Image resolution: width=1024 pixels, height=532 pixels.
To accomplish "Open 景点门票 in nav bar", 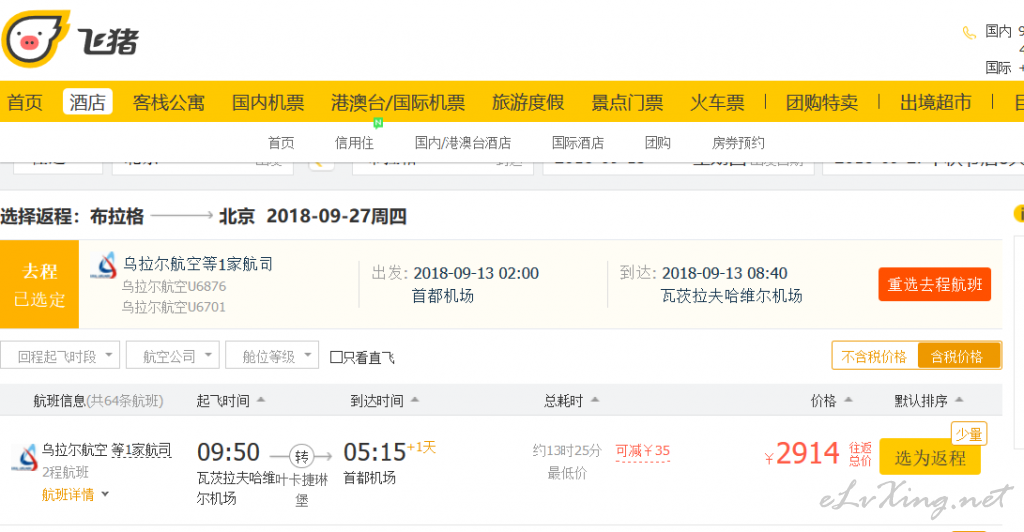I will coord(627,102).
